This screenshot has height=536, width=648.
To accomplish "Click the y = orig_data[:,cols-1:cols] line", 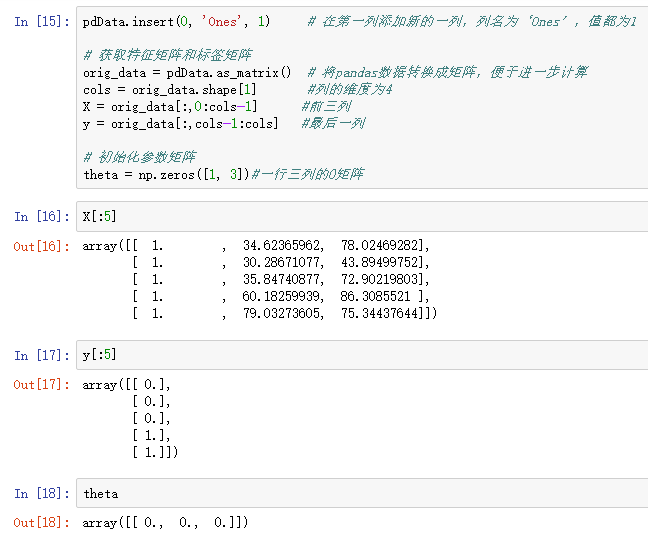I will 181,123.
